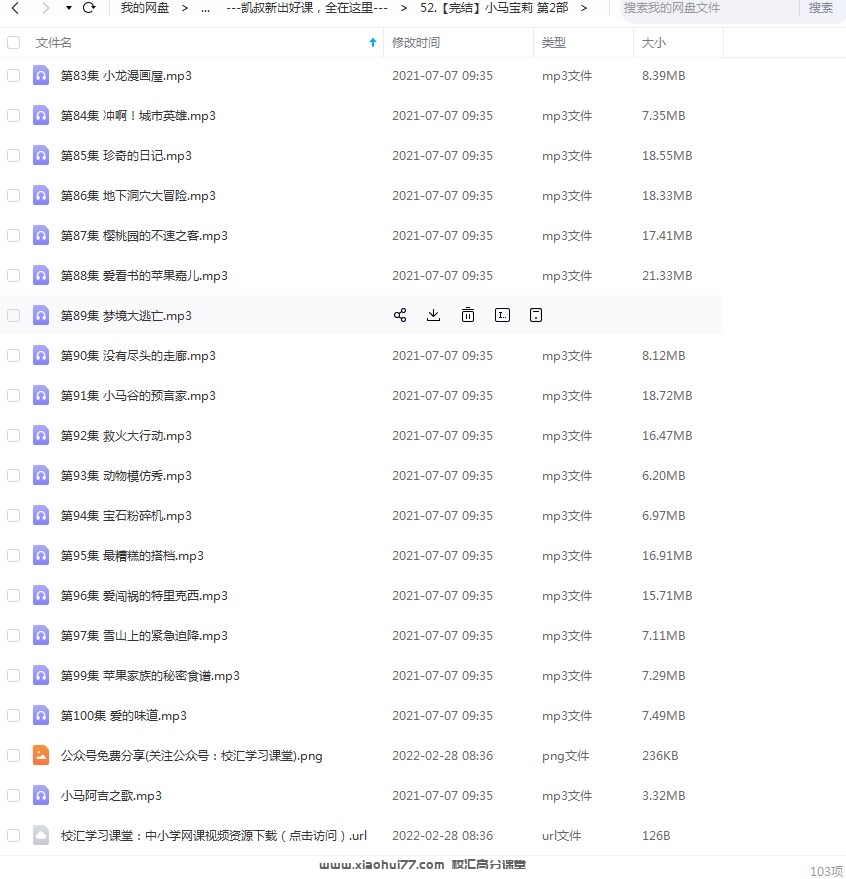The image size is (846, 879).
Task: Open file 第85集 珍奇的日记.mp3
Action: (126, 155)
